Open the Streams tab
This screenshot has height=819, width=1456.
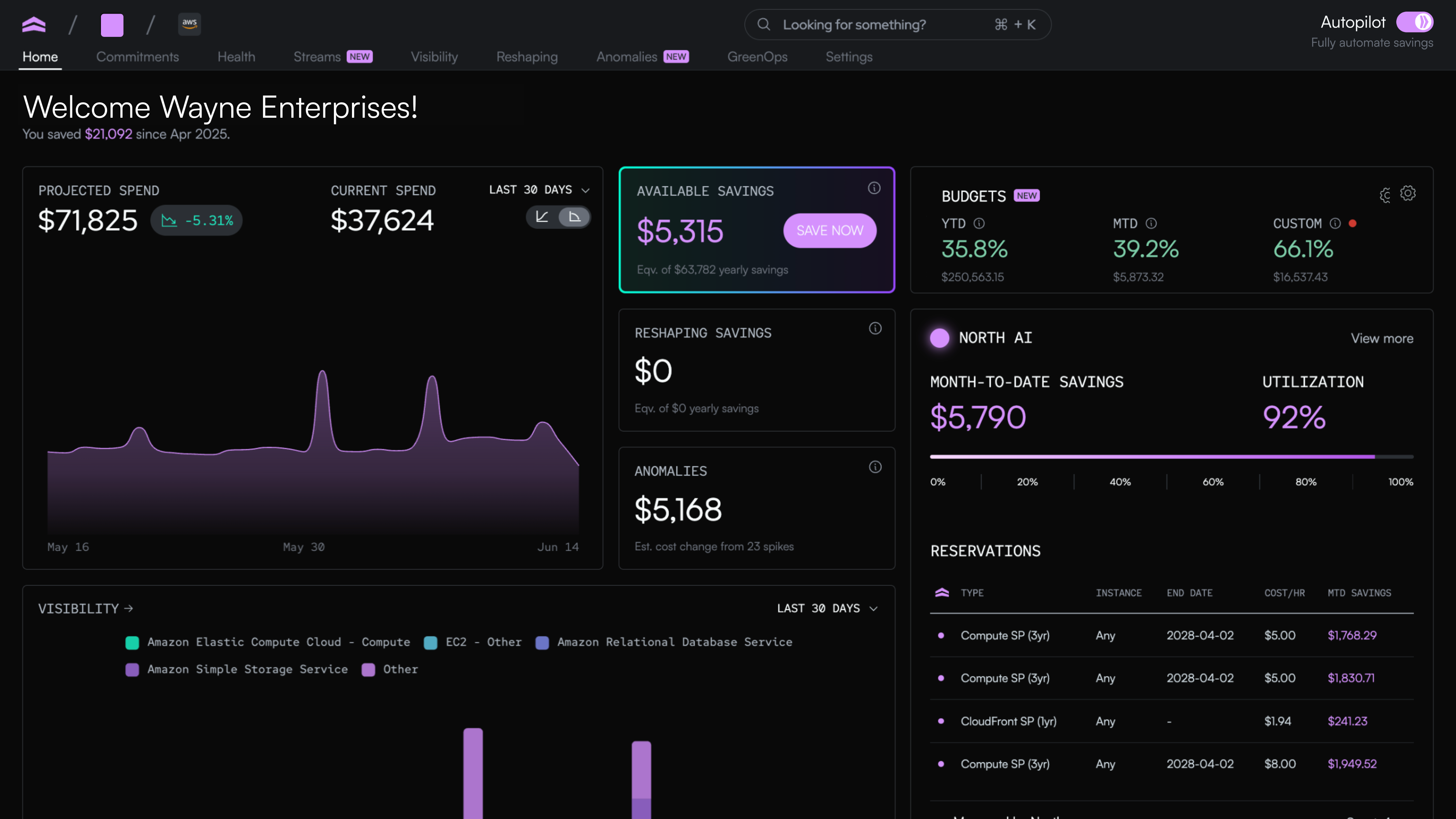[x=333, y=57]
